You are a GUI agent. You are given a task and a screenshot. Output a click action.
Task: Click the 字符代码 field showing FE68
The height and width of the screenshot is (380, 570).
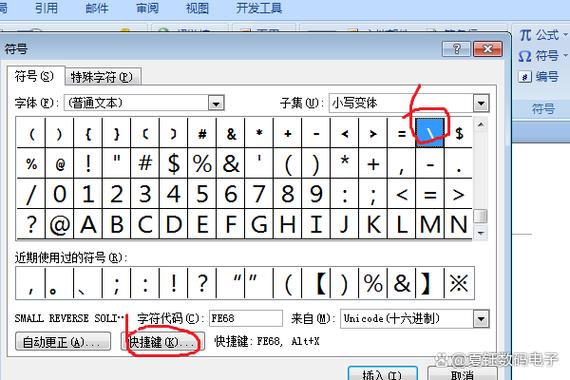(x=246, y=319)
